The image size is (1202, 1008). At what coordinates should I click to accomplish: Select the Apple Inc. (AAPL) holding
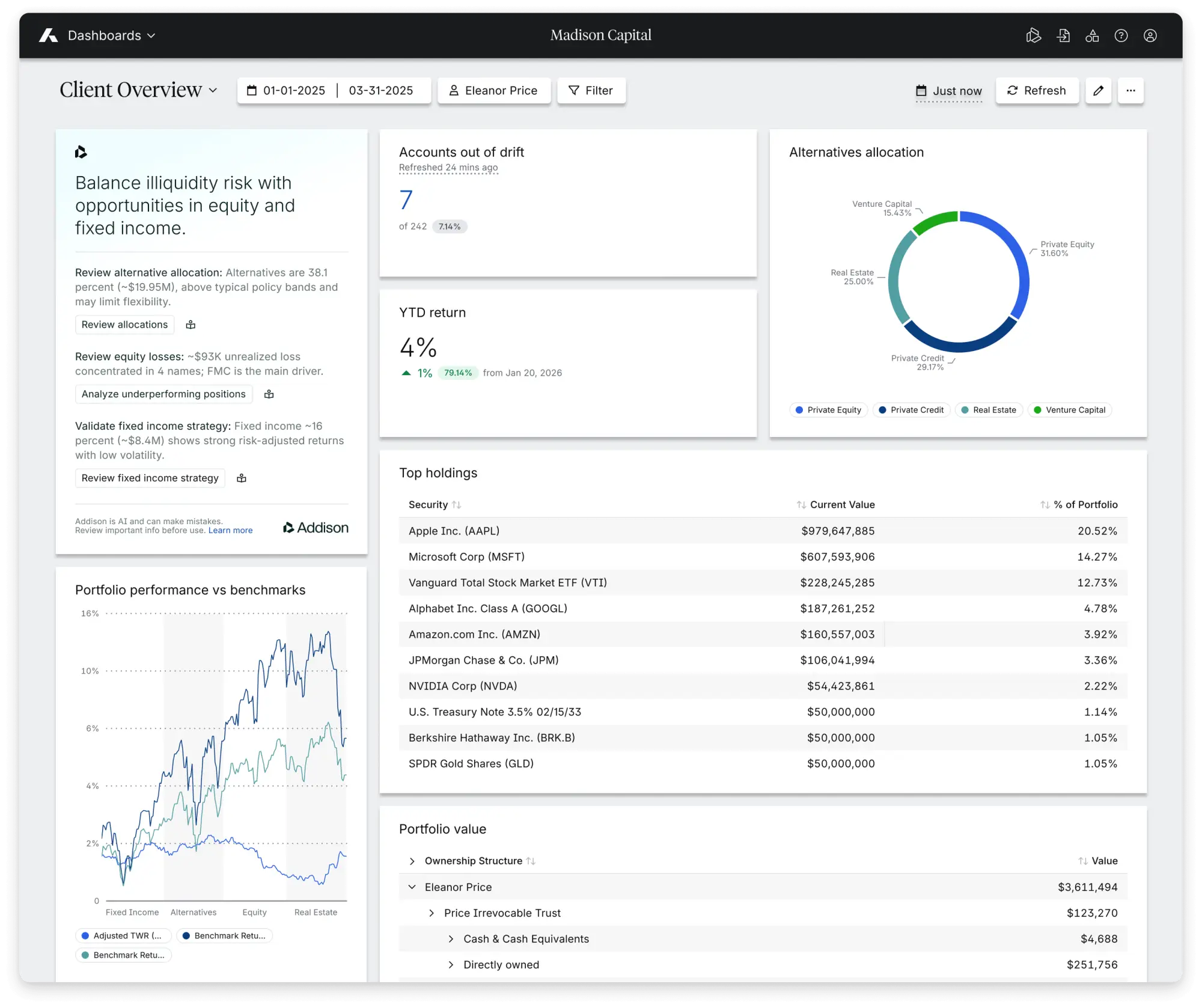tap(763, 531)
